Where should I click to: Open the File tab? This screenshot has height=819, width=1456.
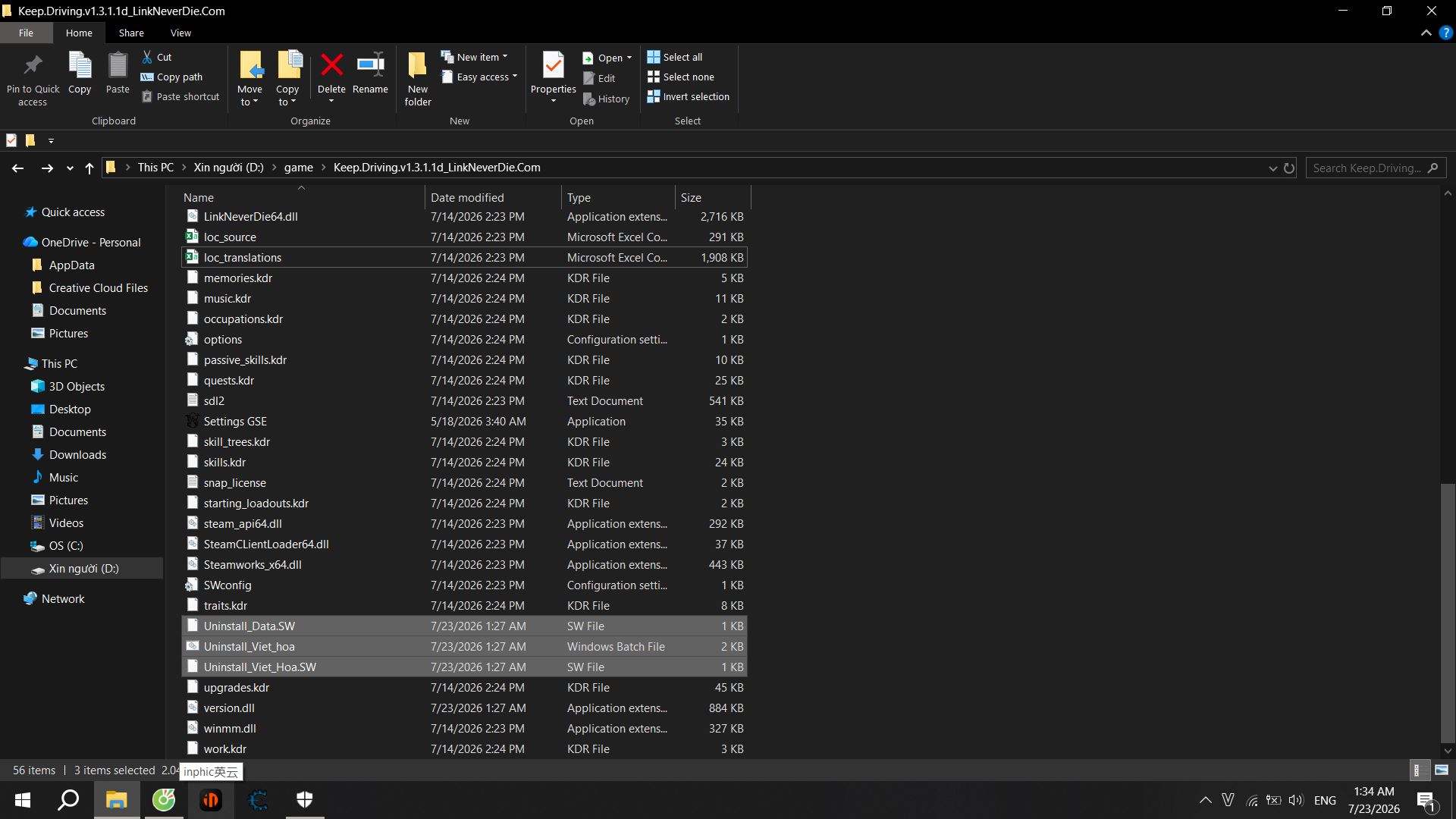27,33
